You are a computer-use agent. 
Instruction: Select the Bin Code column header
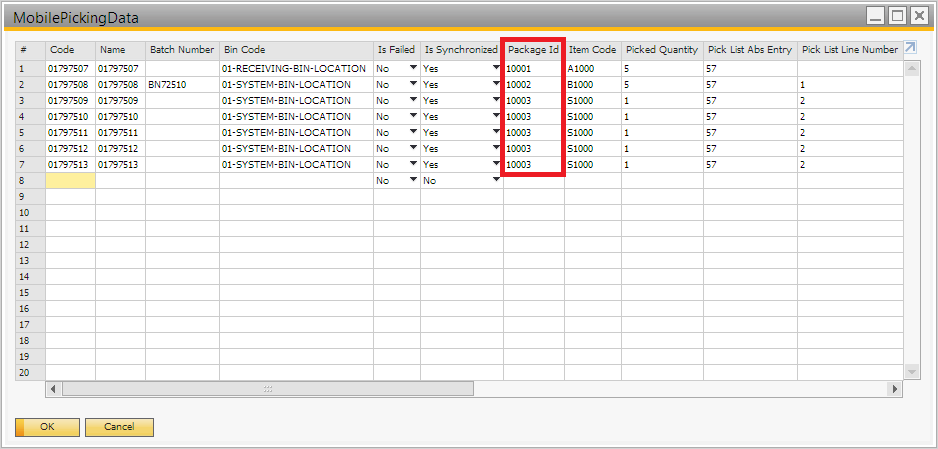point(296,49)
